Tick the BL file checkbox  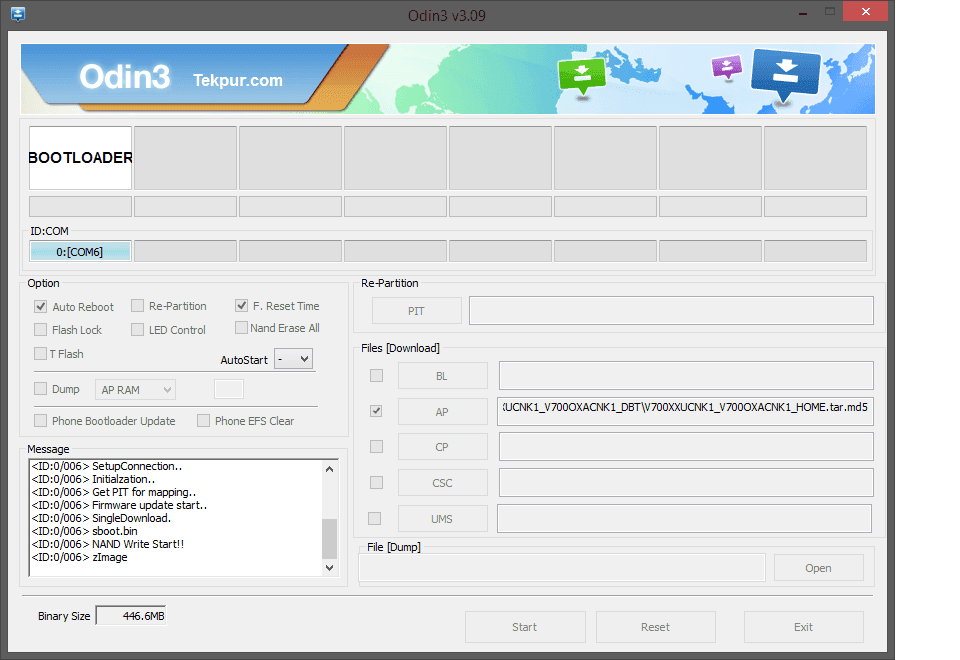(377, 375)
